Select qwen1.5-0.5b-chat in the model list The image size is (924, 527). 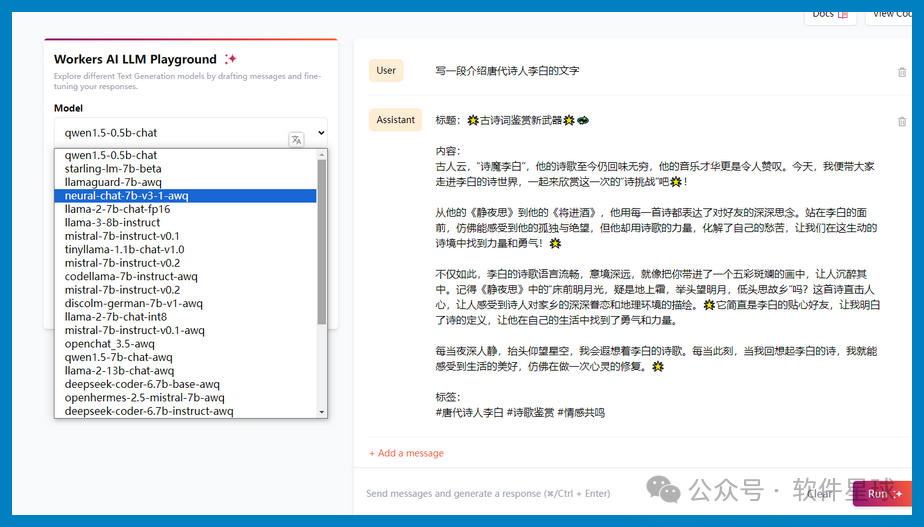(185, 155)
